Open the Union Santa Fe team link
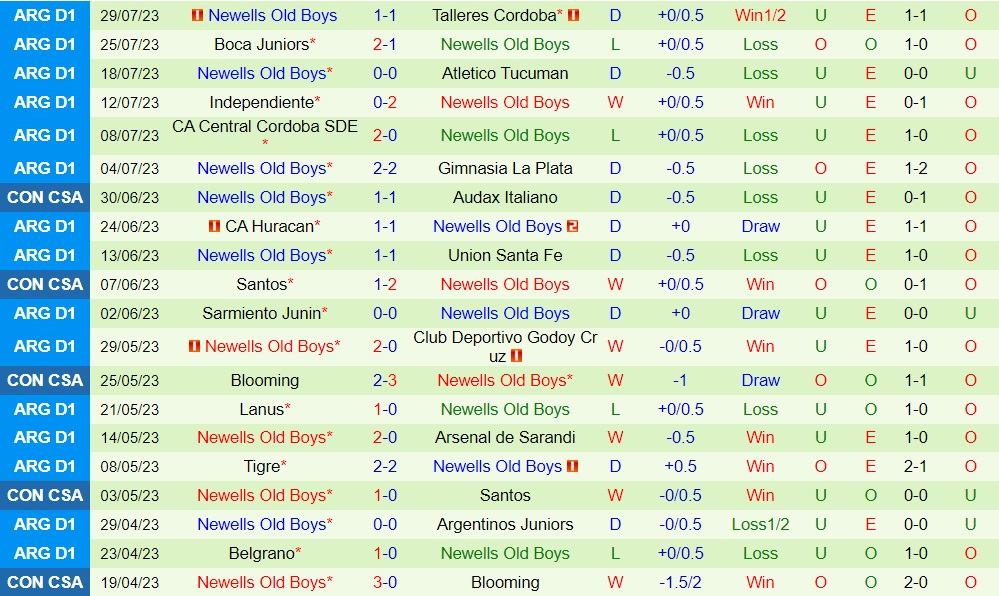 coord(505,256)
